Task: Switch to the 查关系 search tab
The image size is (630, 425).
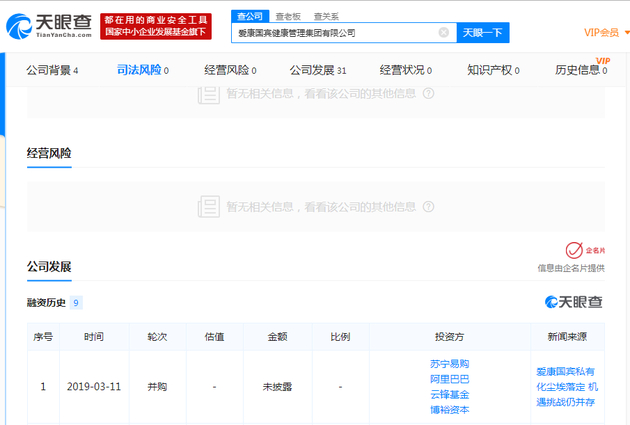Action: tap(325, 16)
